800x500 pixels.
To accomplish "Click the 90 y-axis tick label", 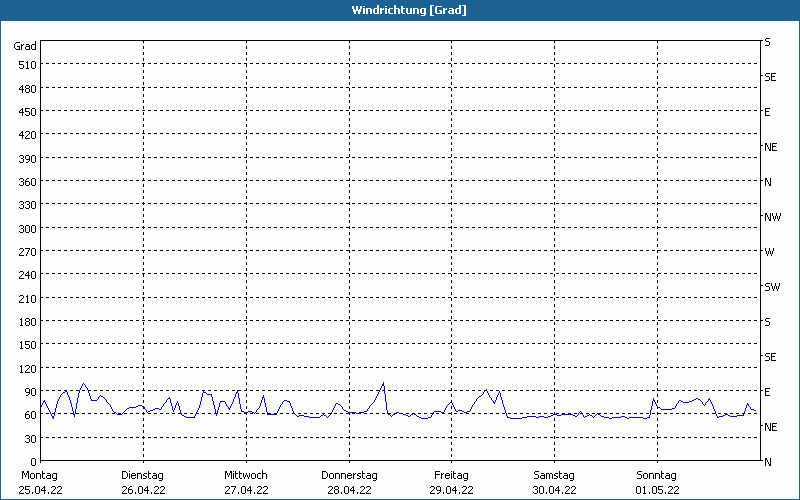I will click(31, 392).
